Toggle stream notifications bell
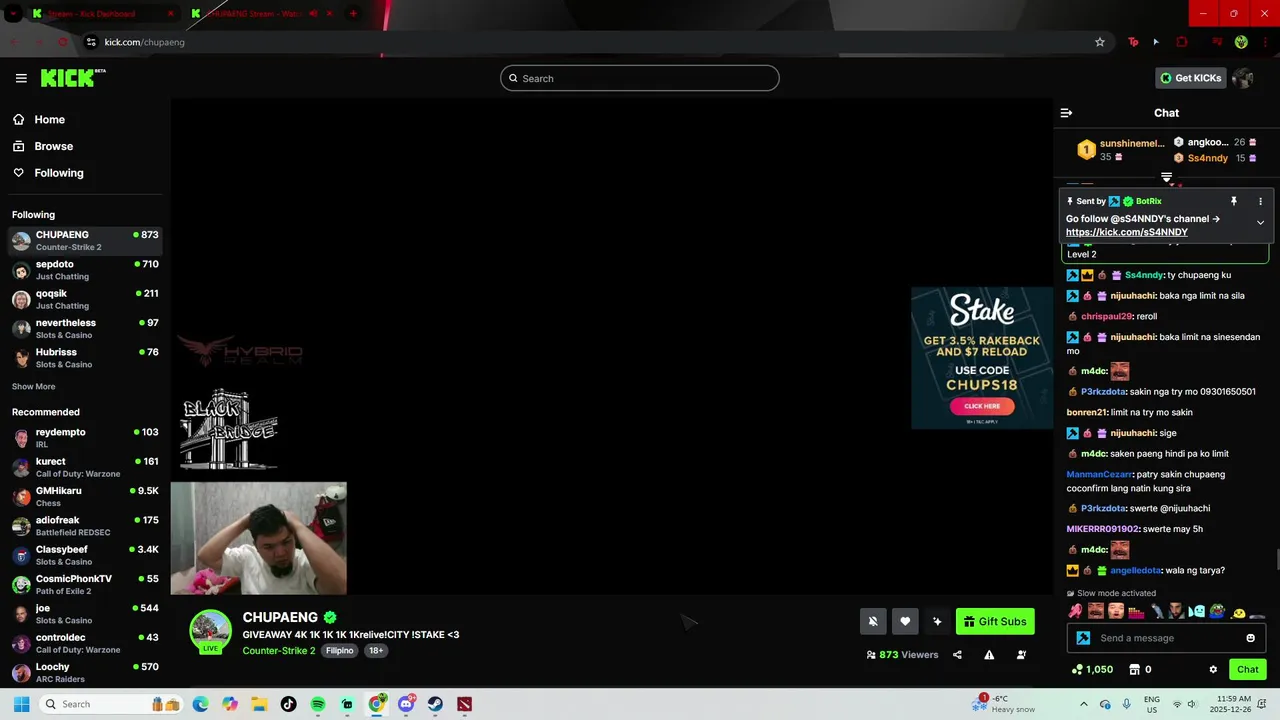The height and width of the screenshot is (720, 1280). click(873, 621)
